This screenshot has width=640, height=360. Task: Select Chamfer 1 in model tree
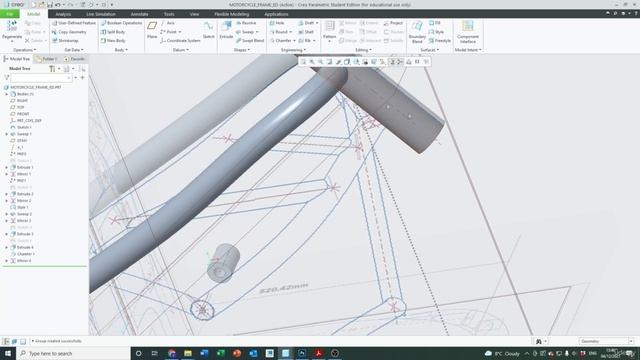[x=25, y=254]
